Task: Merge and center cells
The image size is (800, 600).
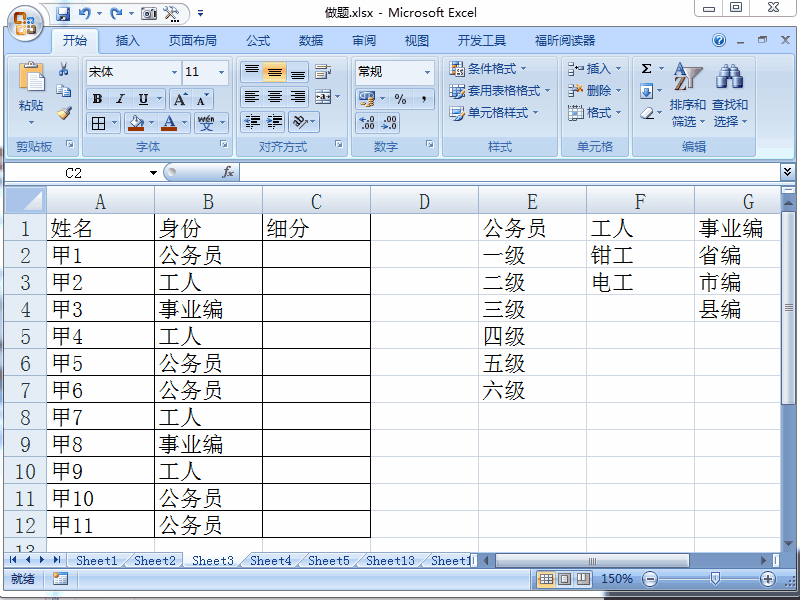Action: click(323, 96)
